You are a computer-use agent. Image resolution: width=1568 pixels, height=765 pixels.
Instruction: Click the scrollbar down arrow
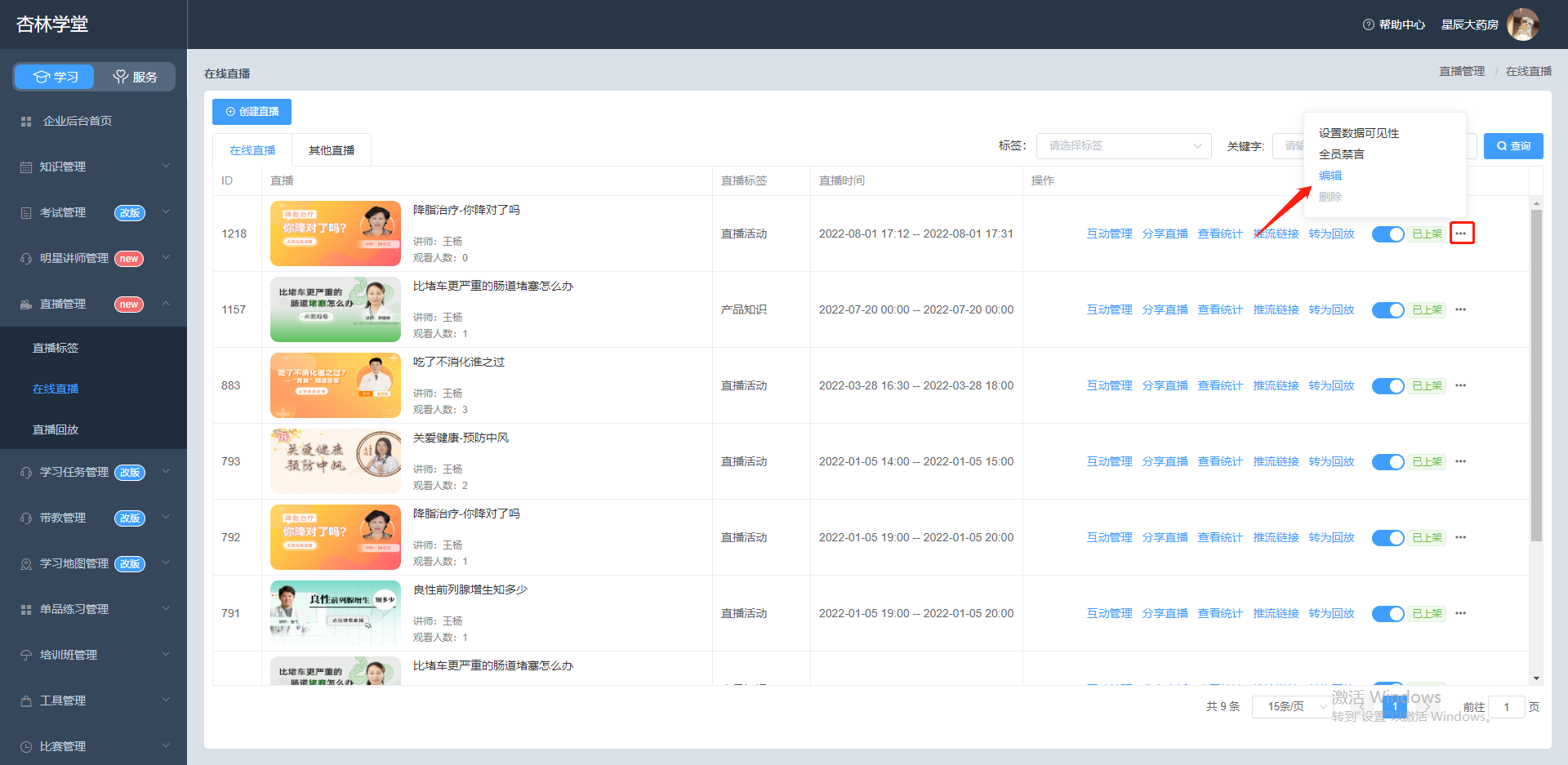1536,678
